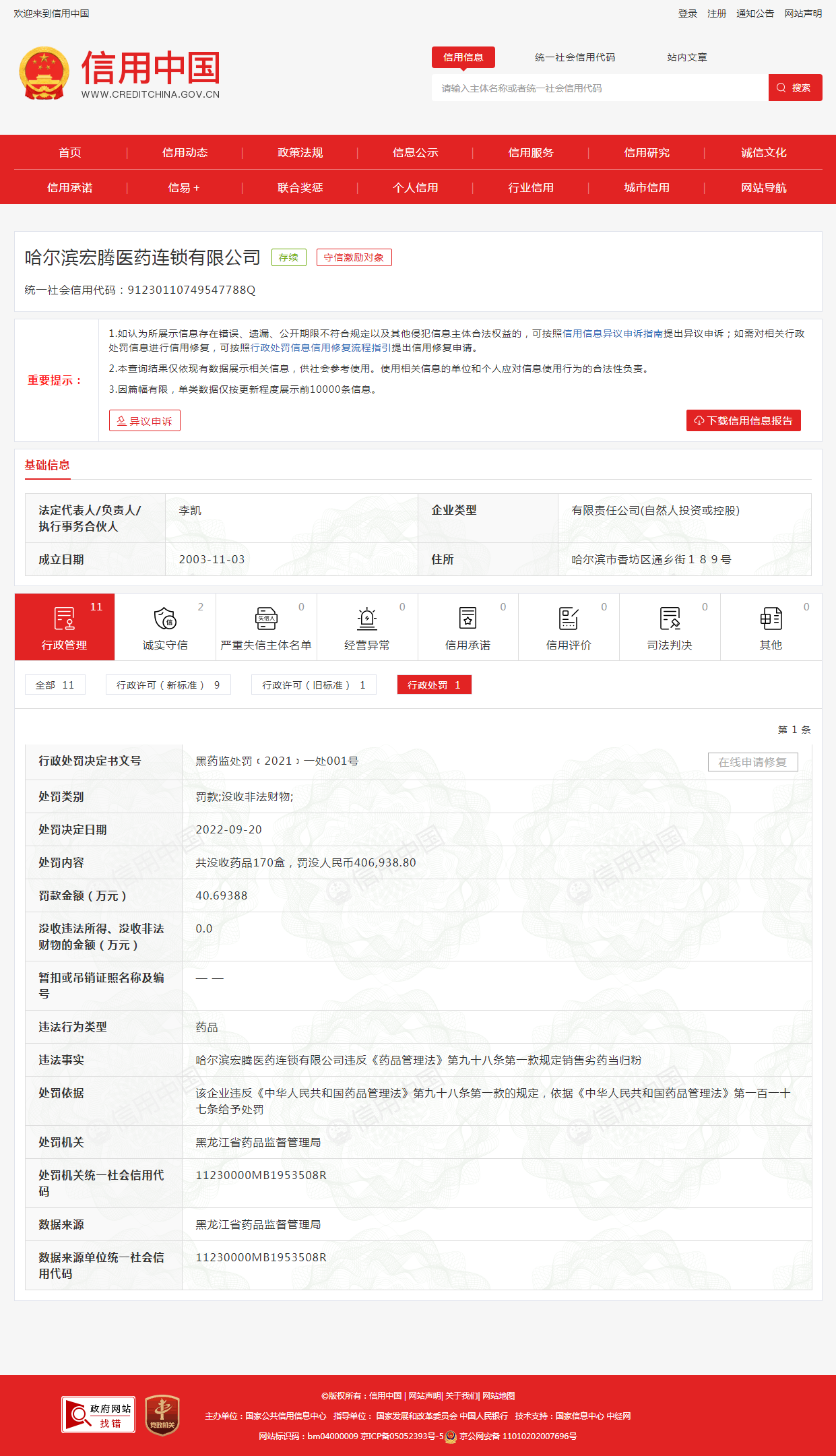
Task: Click the 存续 status tag
Action: [x=288, y=257]
